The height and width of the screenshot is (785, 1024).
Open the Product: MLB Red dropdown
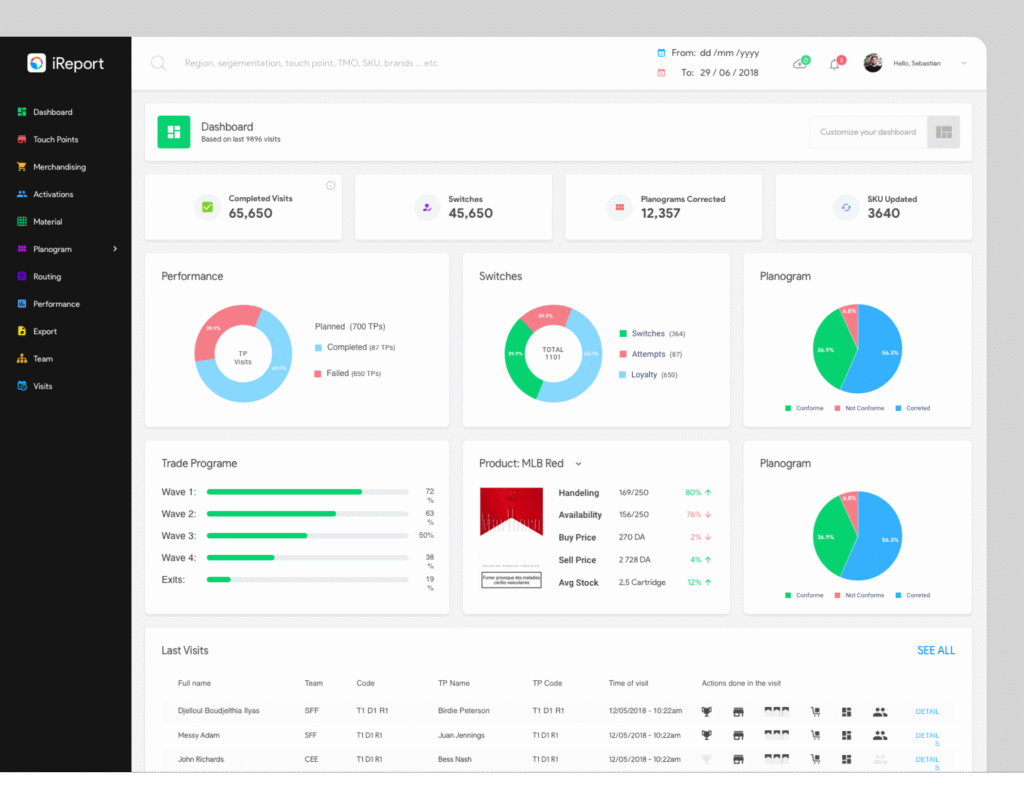[x=578, y=464]
